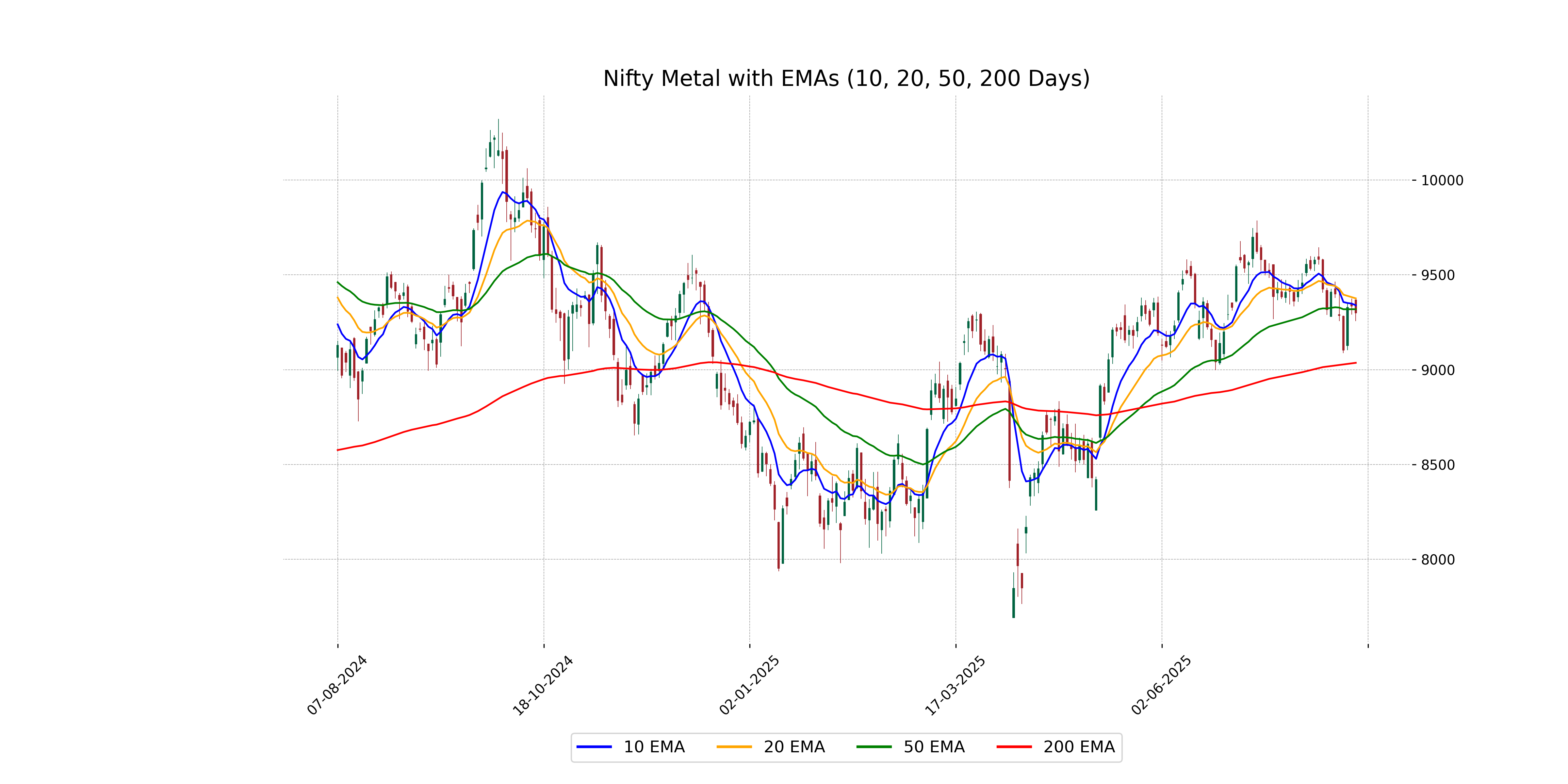Click the orange 20 EMA legend line
1568x784 pixels.
pos(734,747)
